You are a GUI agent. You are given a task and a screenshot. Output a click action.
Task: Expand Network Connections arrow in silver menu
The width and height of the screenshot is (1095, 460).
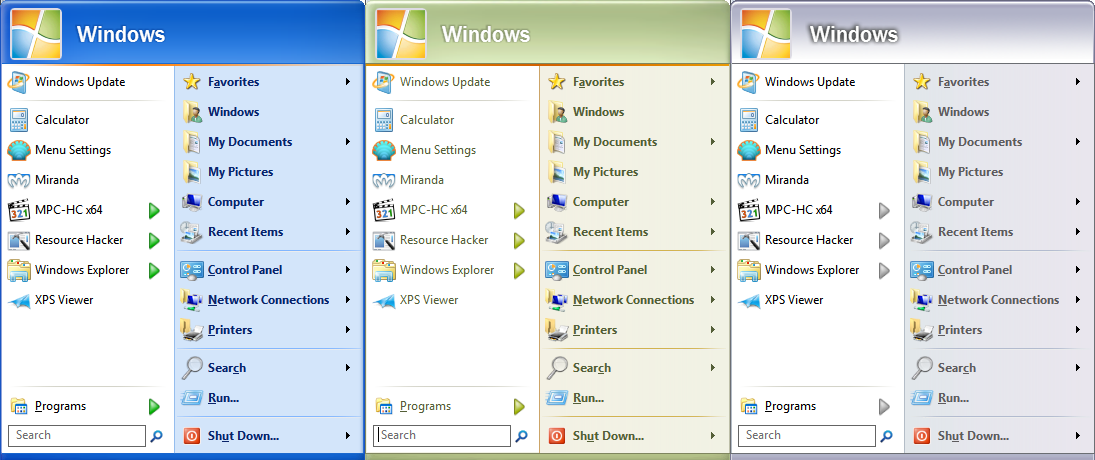(x=1078, y=300)
